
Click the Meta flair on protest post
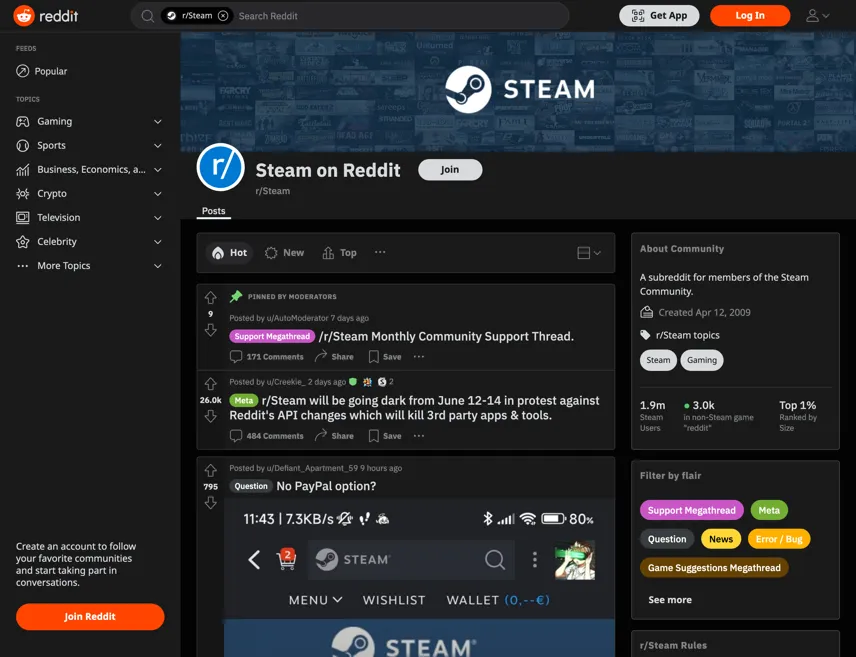[243, 400]
